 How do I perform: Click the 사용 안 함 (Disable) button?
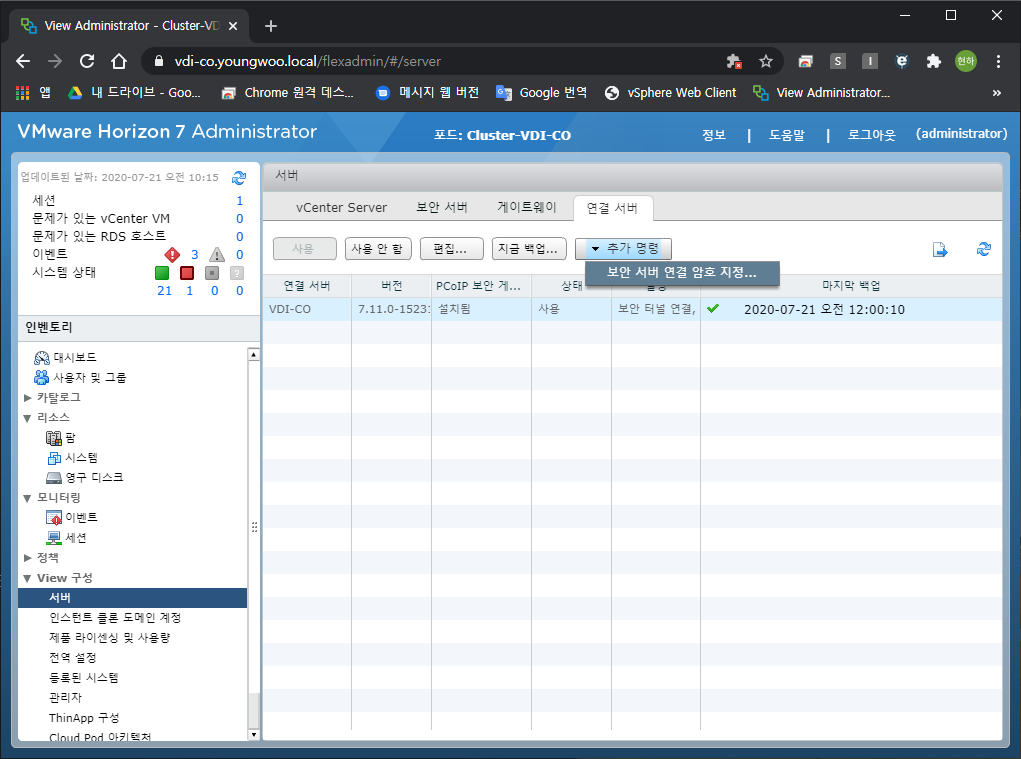(x=378, y=249)
